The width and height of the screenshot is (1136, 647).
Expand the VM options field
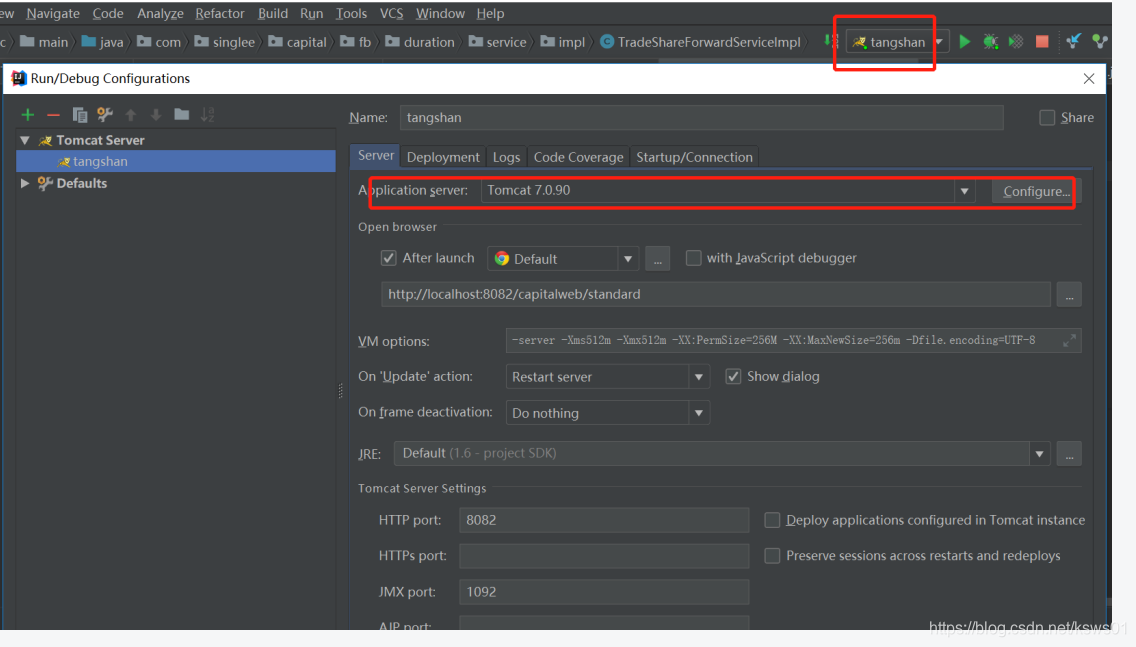(1069, 340)
